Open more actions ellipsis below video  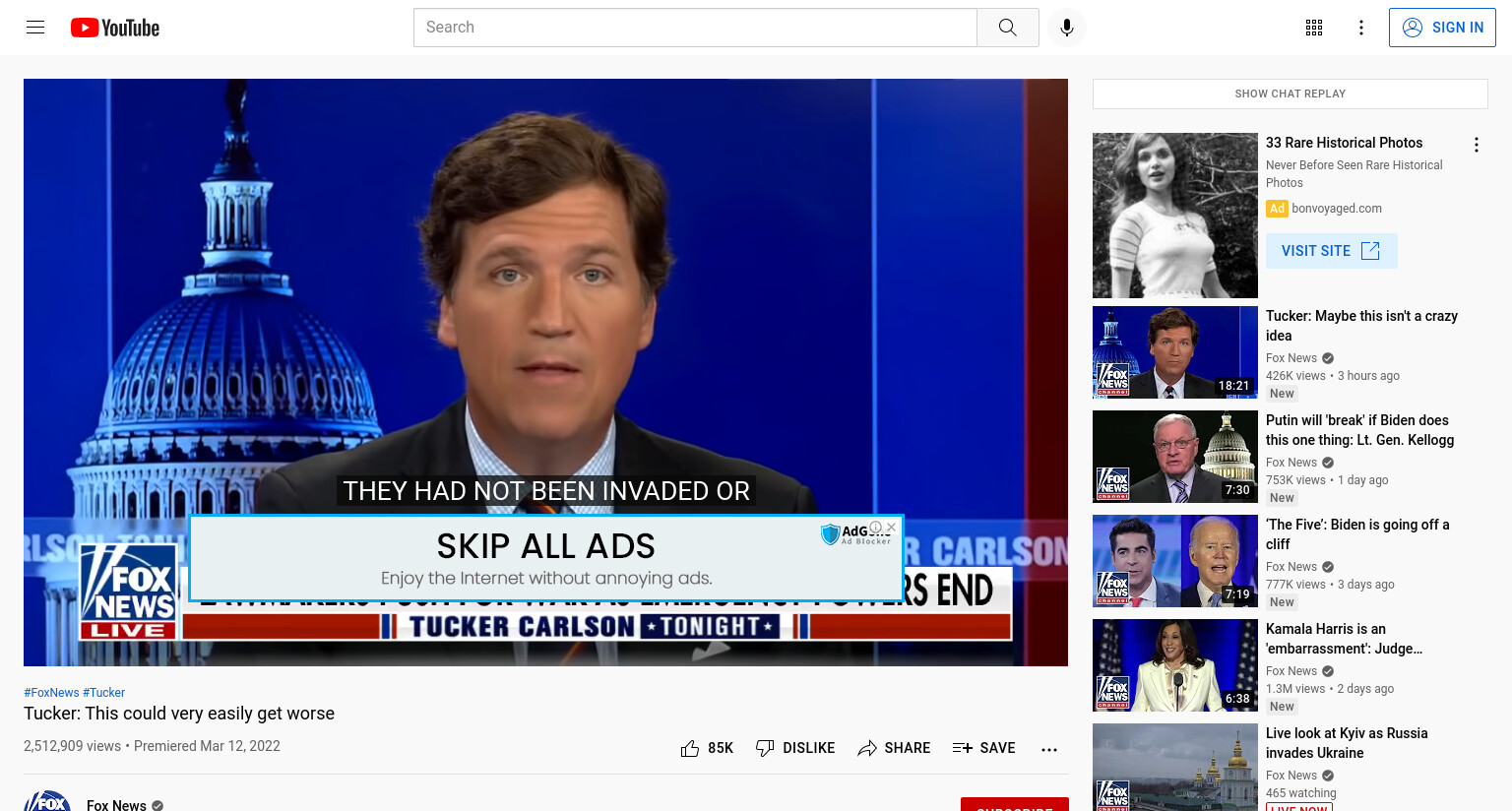pyautogui.click(x=1049, y=749)
